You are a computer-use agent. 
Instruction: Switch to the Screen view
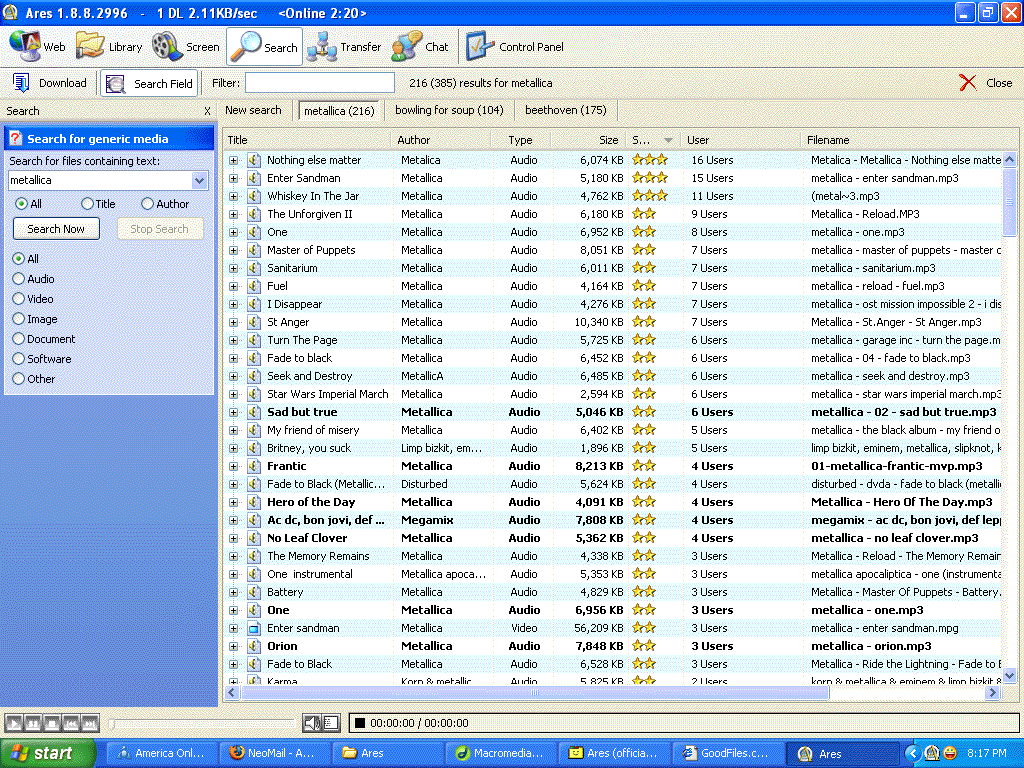click(x=186, y=46)
